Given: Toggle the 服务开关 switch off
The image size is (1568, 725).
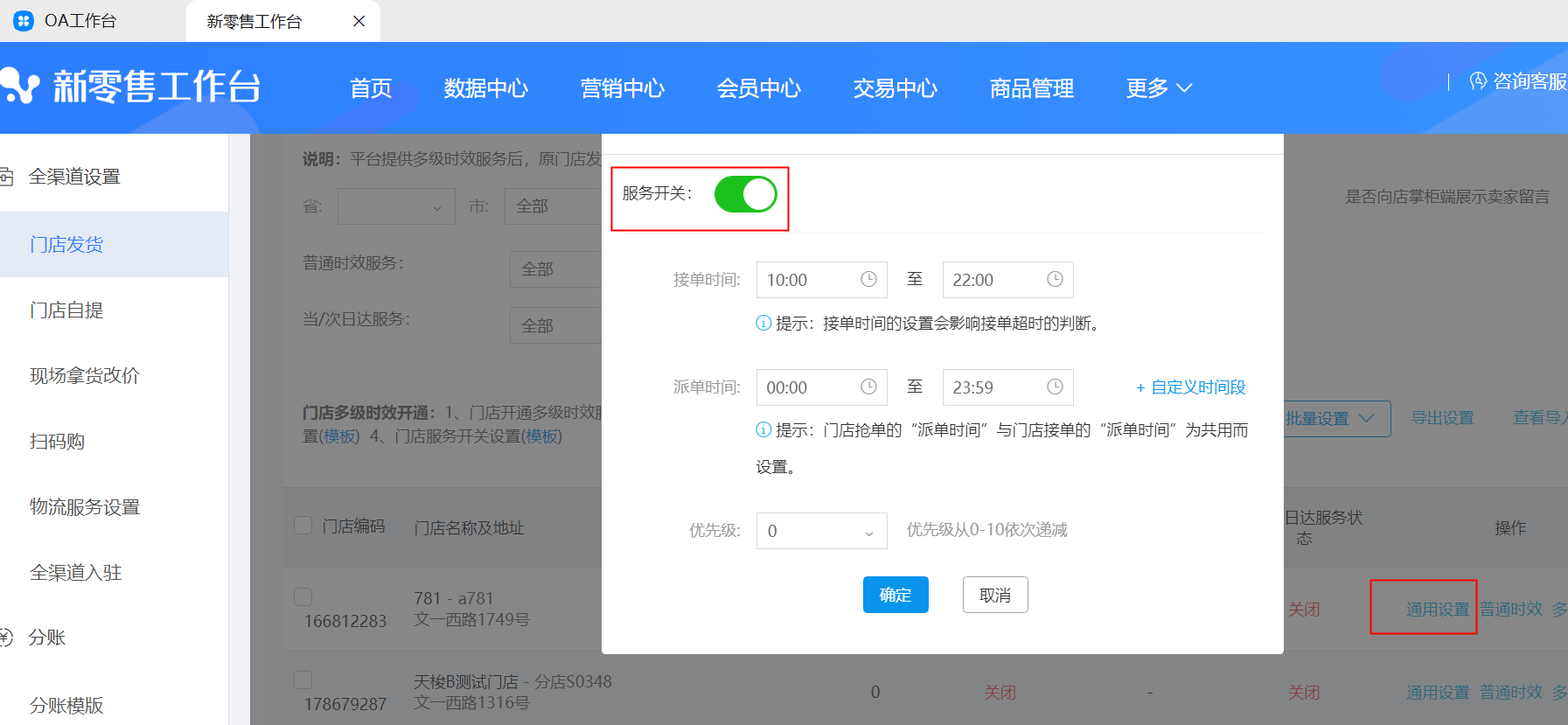Looking at the screenshot, I should pyautogui.click(x=745, y=194).
